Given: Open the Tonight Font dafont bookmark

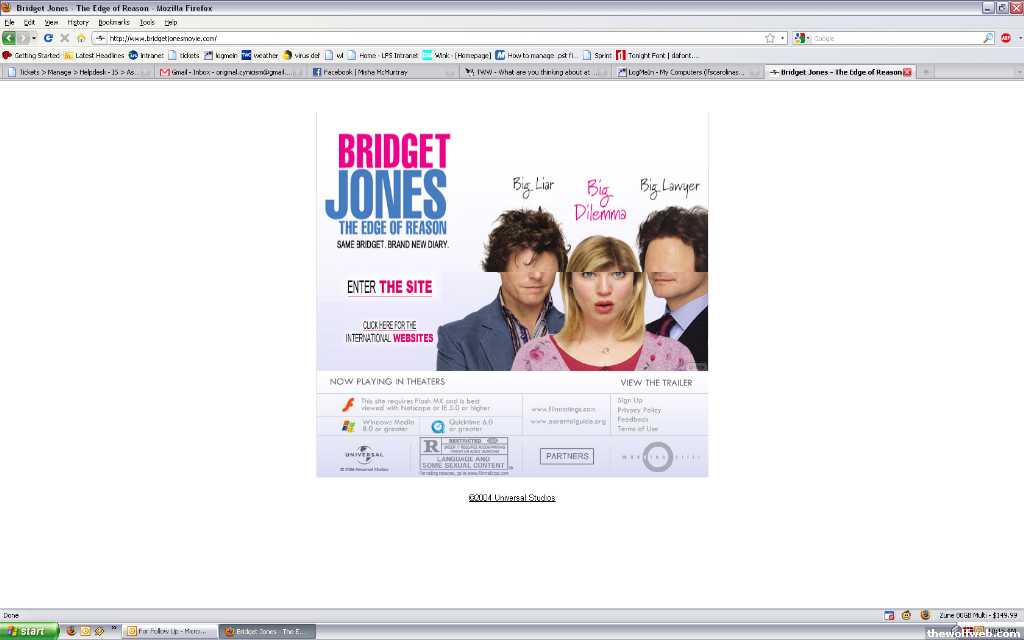Looking at the screenshot, I should 658,56.
